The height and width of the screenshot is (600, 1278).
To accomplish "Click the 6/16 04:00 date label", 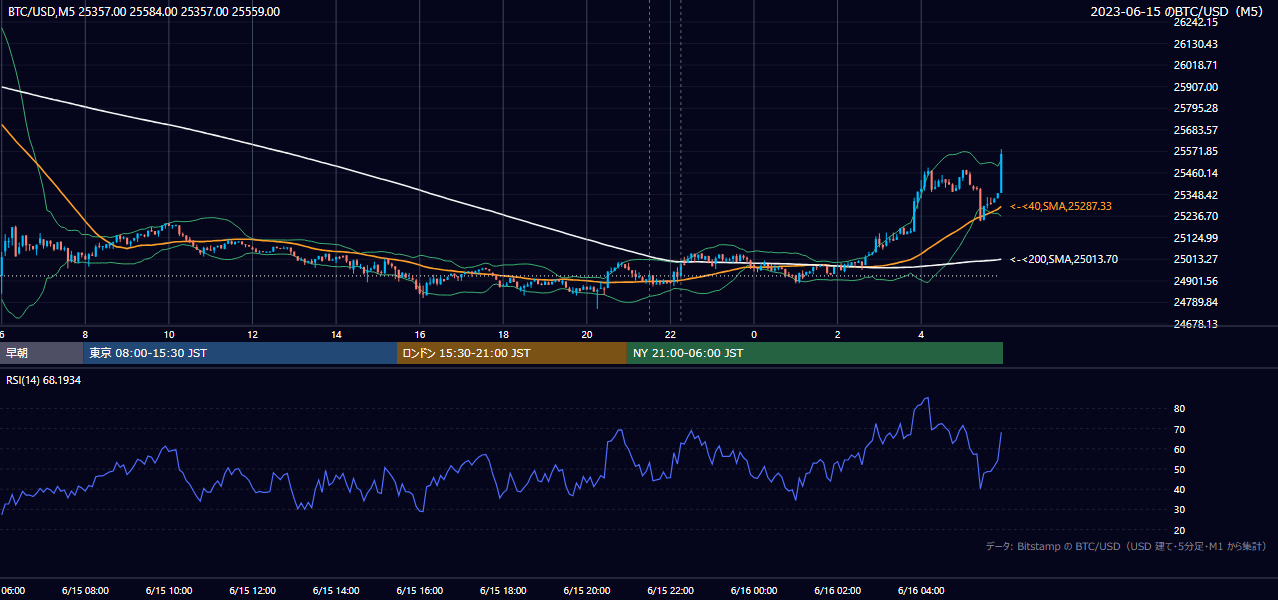I will 921,591.
